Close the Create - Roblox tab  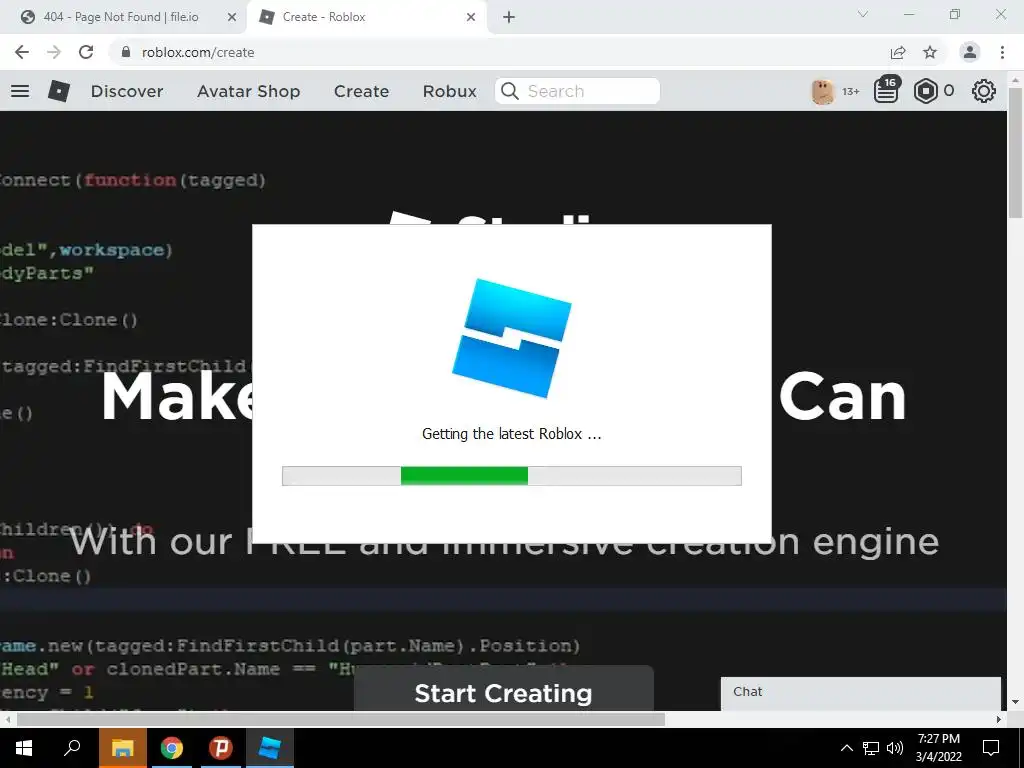(471, 18)
